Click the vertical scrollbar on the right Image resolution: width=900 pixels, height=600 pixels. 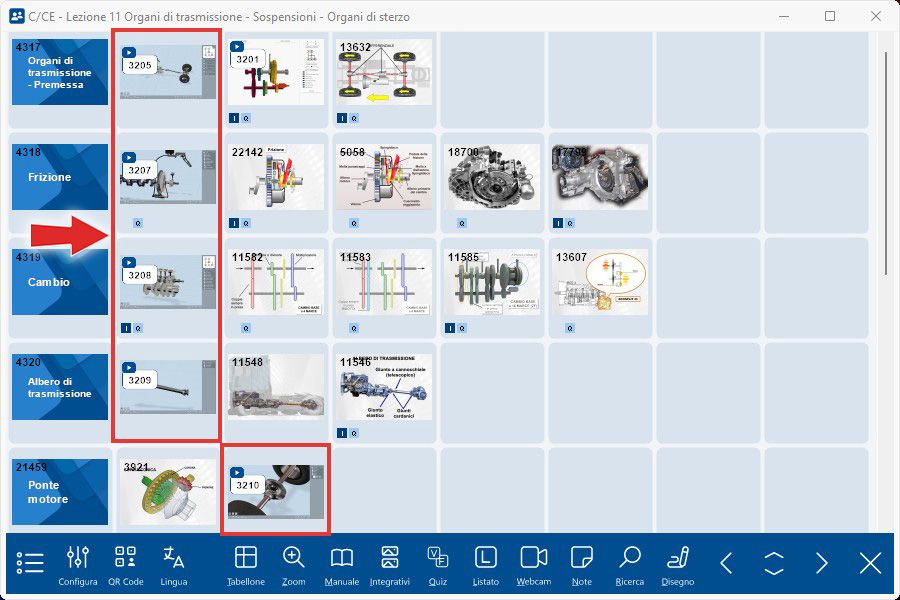coord(886,160)
